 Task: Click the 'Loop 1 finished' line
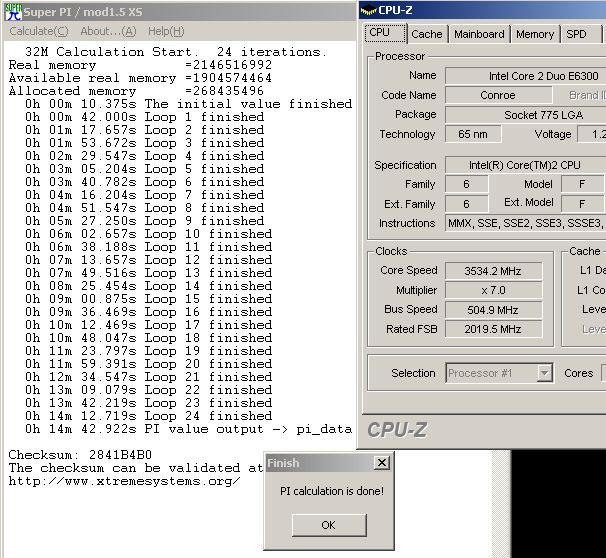(x=145, y=117)
